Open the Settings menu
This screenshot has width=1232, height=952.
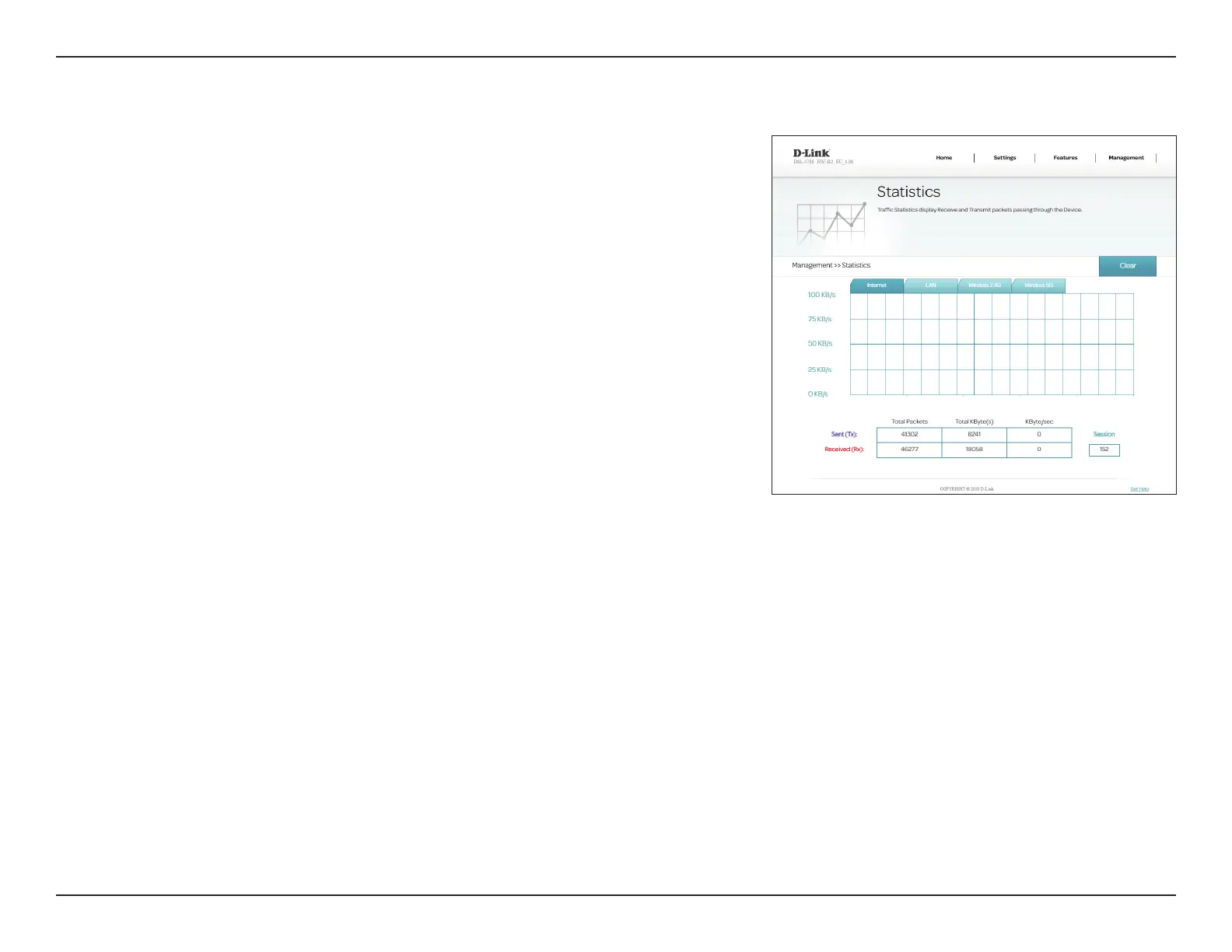coord(1004,158)
